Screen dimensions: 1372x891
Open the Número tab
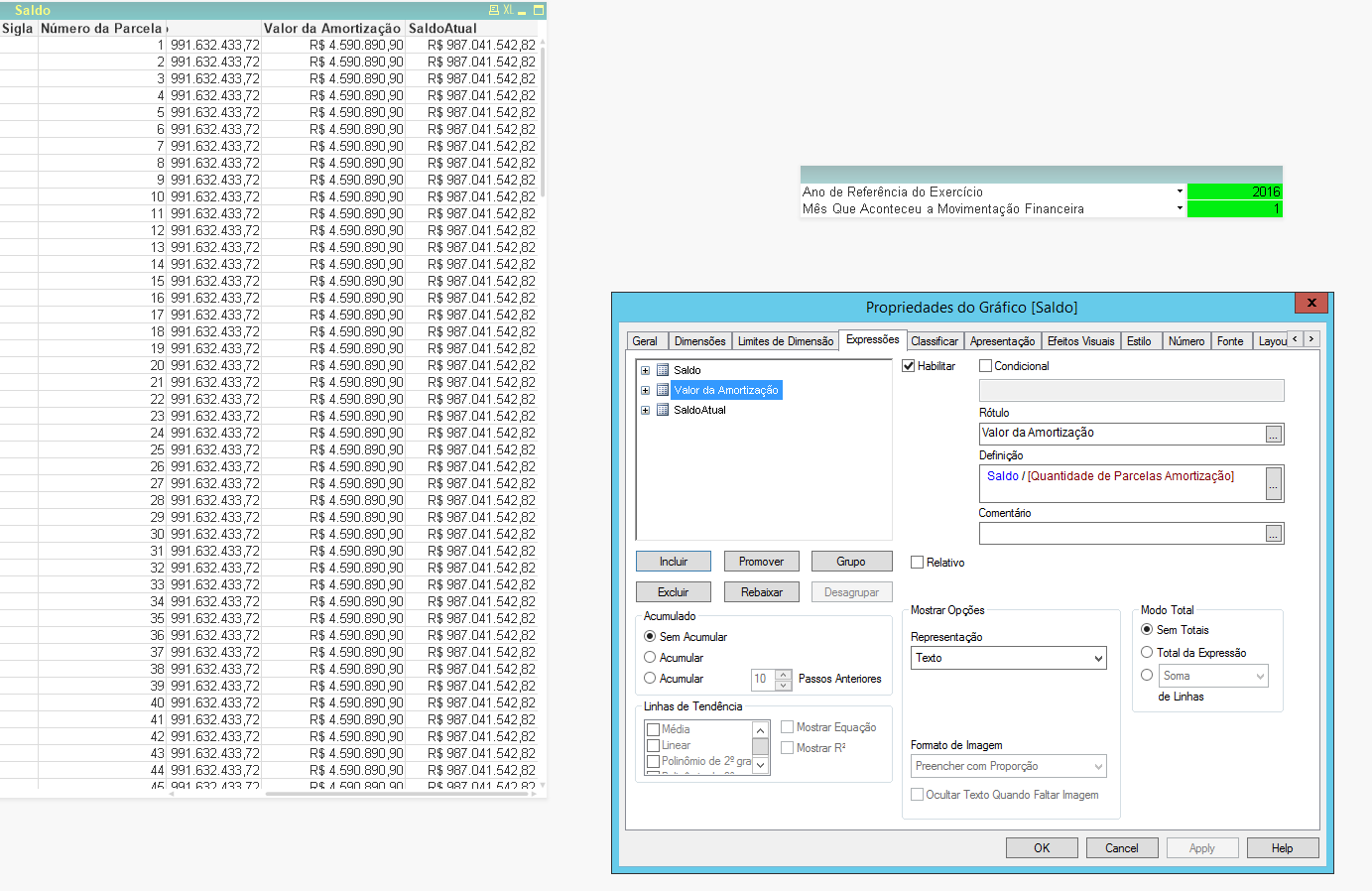1186,341
